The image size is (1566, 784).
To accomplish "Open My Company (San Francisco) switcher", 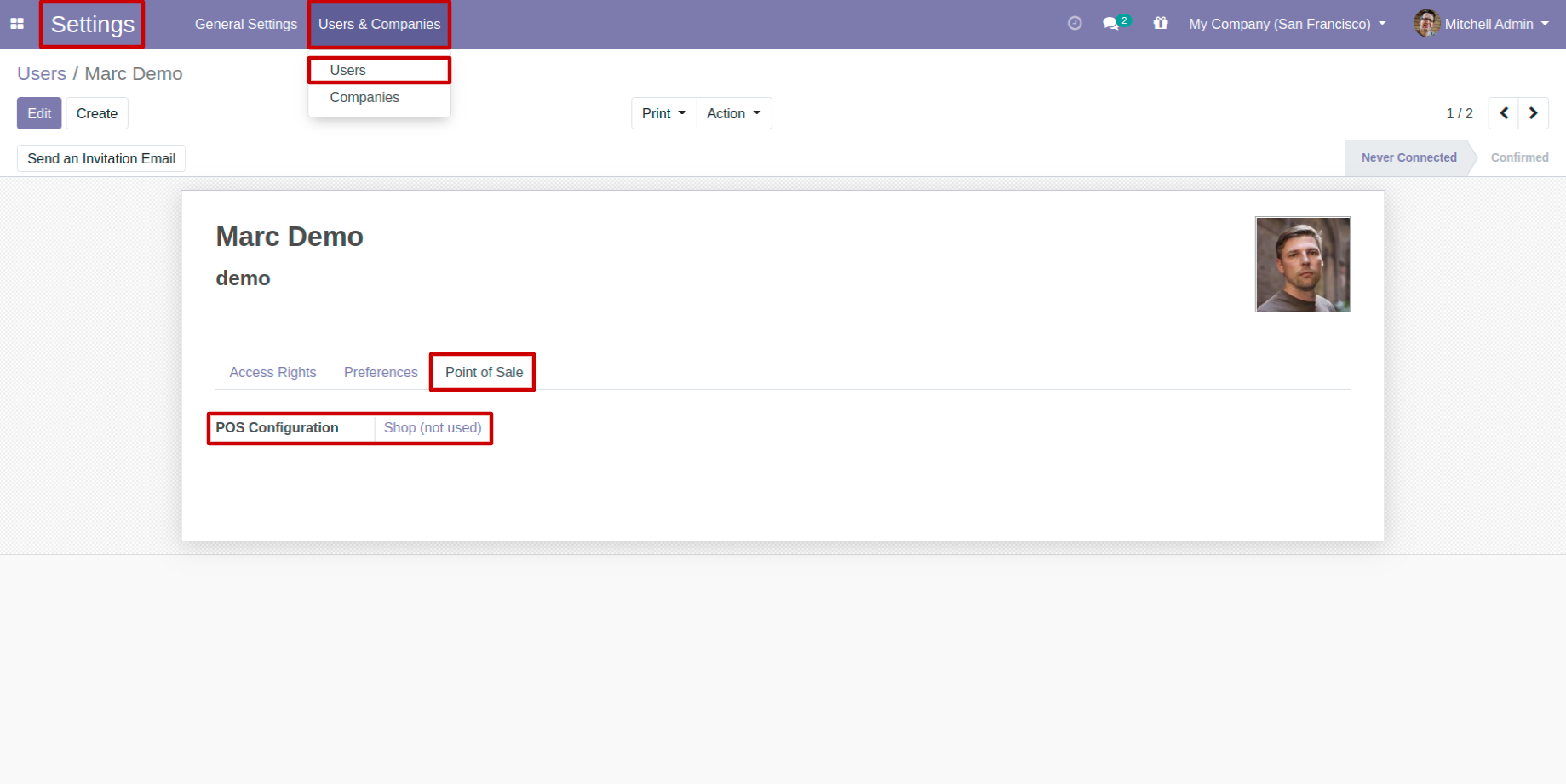I will [x=1288, y=24].
